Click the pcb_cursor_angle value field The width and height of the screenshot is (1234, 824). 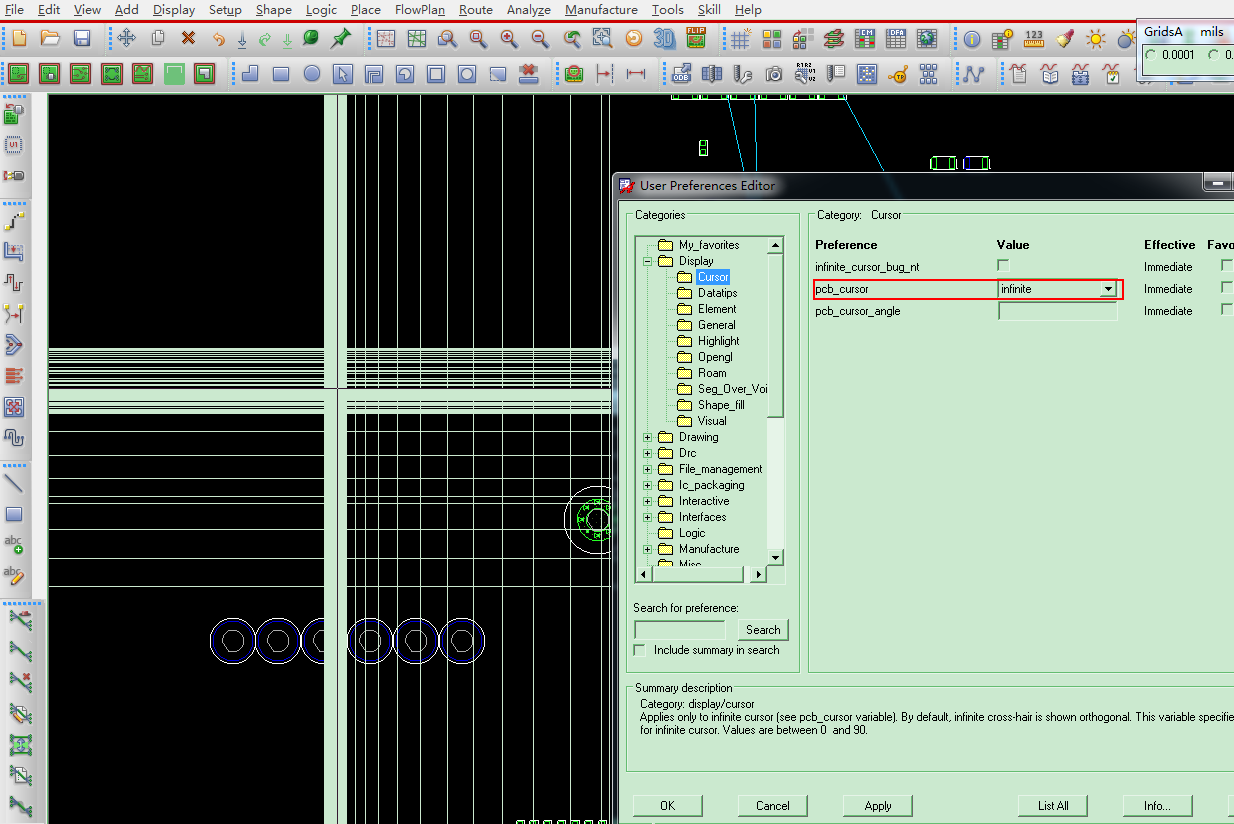coord(1057,311)
